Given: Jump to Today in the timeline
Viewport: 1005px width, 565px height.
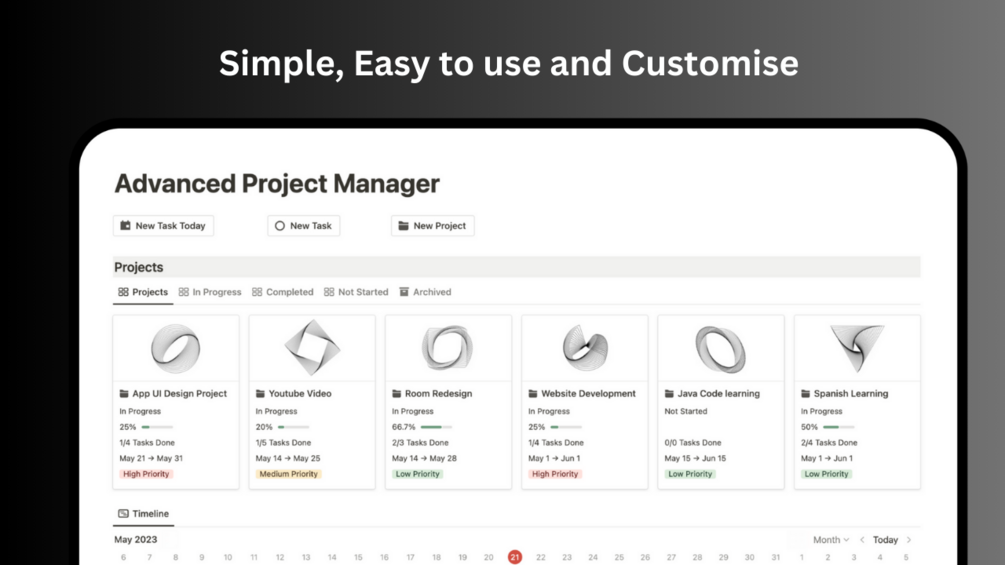Looking at the screenshot, I should pyautogui.click(x=885, y=540).
